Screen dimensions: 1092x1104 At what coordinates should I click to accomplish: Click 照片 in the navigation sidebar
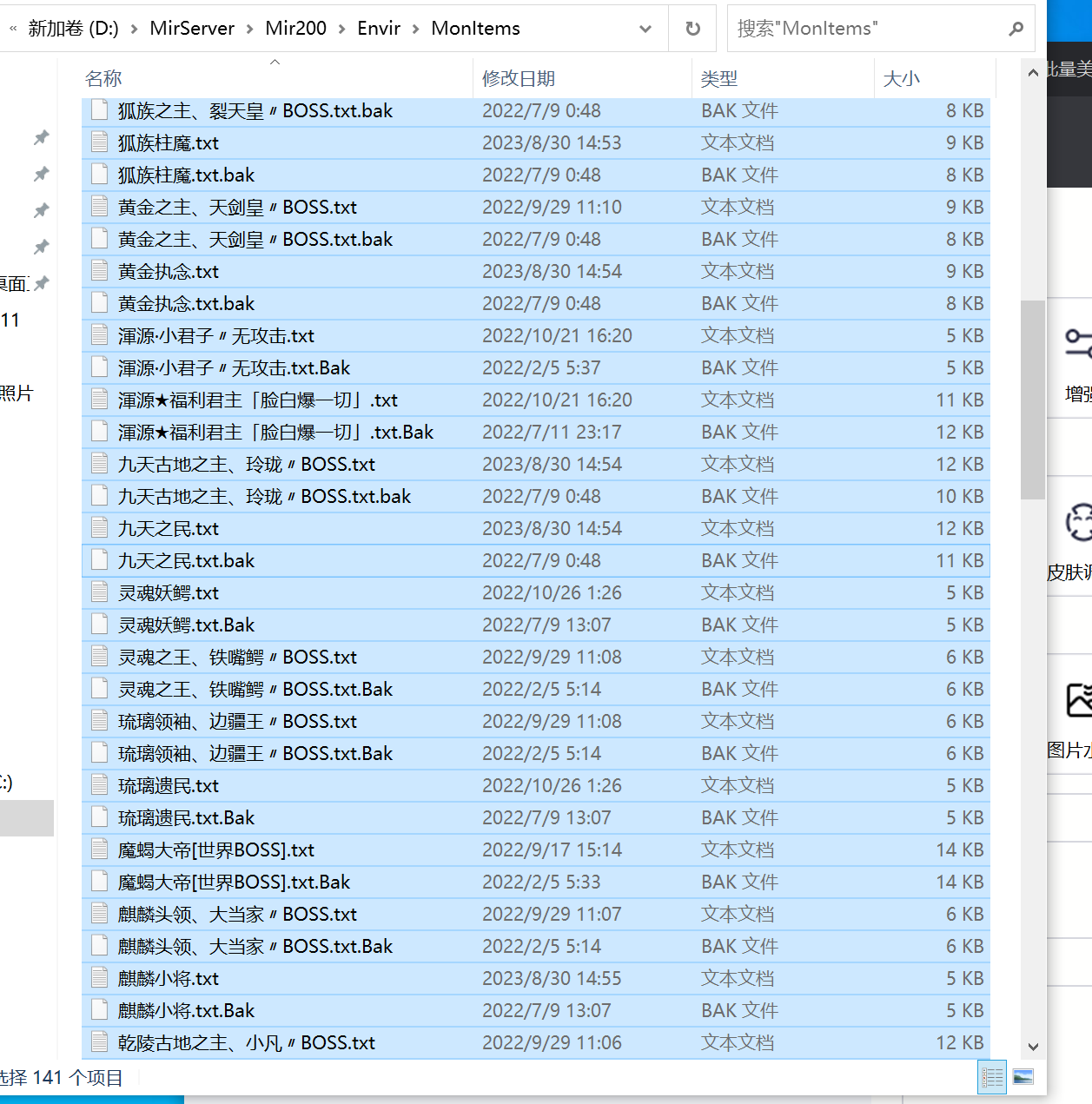(17, 393)
